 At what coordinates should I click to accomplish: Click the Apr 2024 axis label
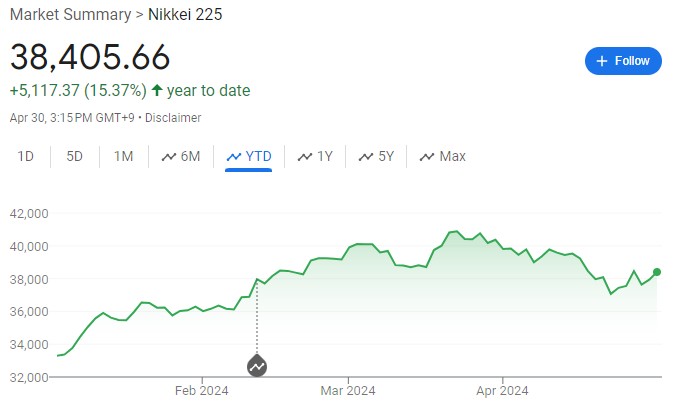501,391
